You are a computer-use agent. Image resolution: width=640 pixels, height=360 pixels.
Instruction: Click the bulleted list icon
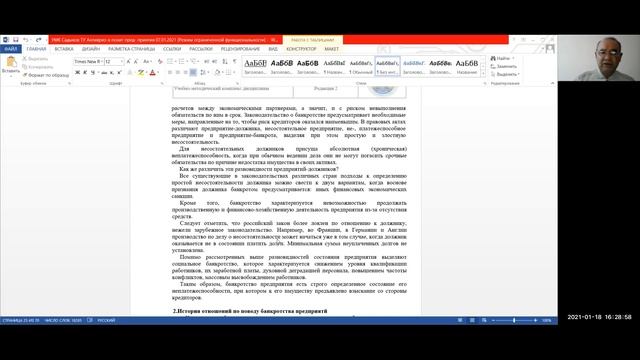[171, 61]
